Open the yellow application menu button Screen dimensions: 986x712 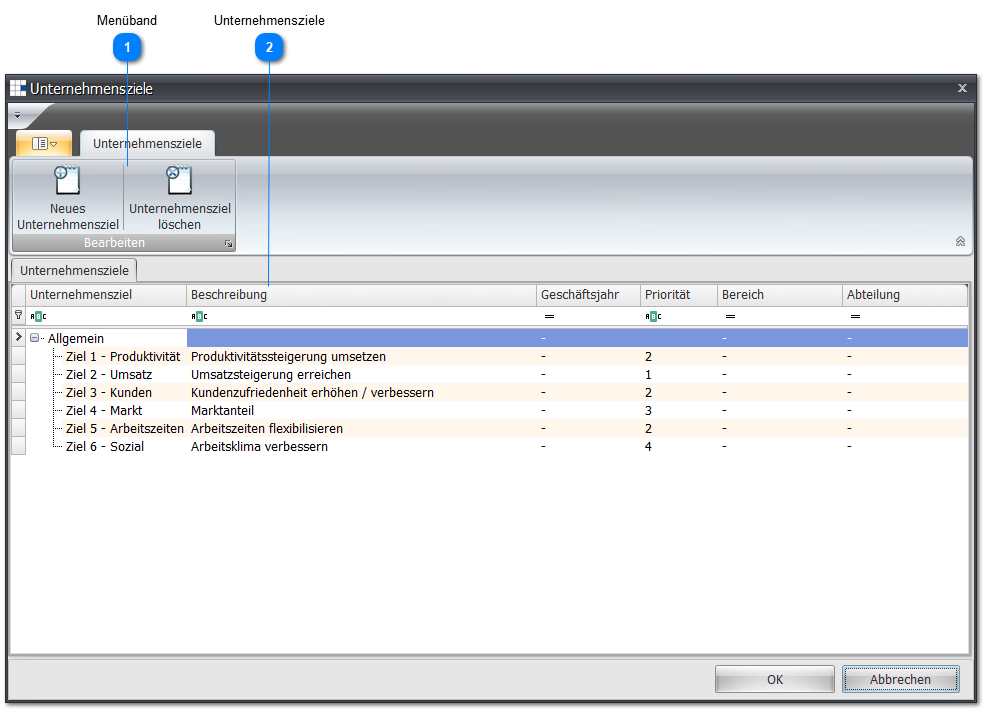(x=44, y=143)
